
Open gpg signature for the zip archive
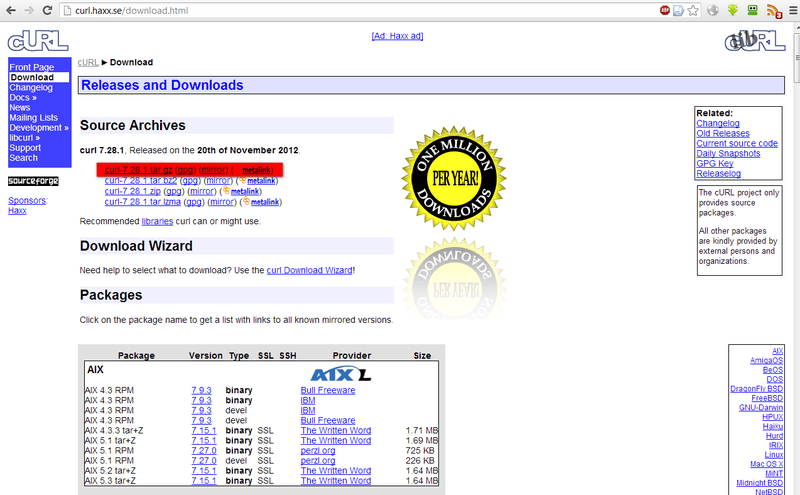174,191
